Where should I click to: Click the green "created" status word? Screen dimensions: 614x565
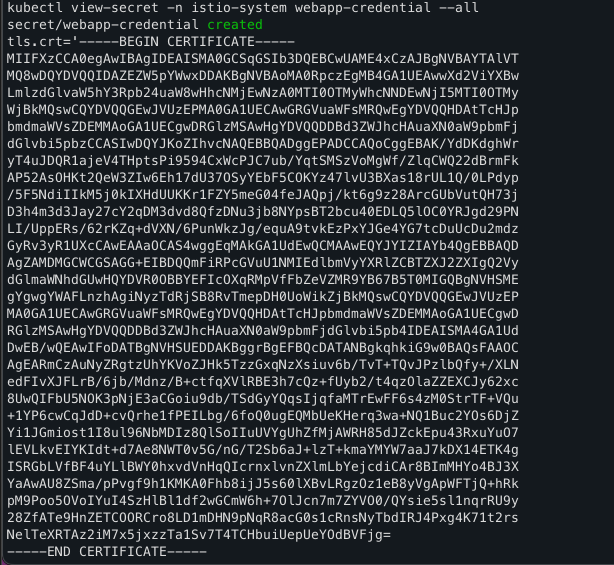tap(235, 25)
